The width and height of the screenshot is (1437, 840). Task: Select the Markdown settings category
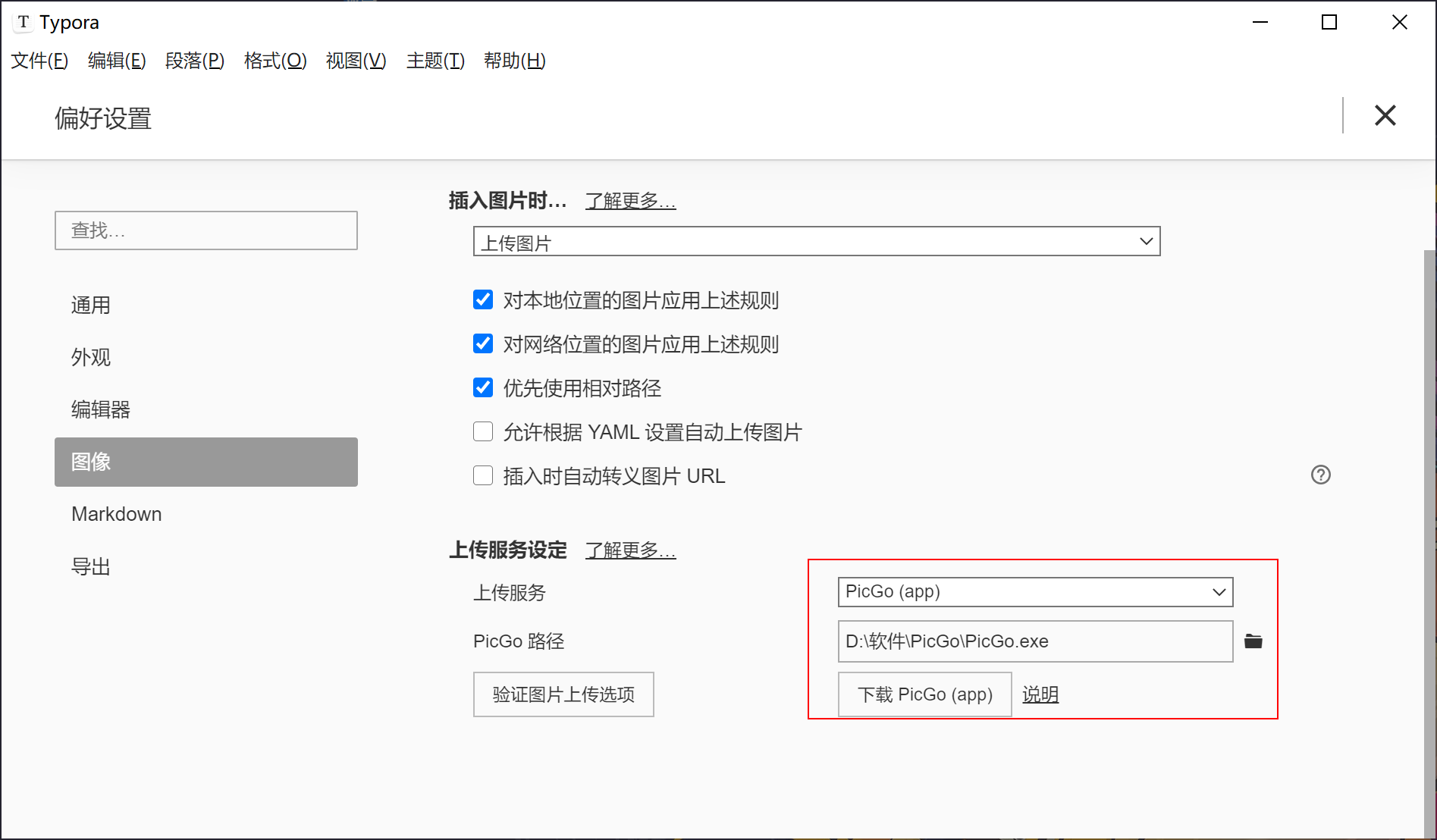[117, 514]
